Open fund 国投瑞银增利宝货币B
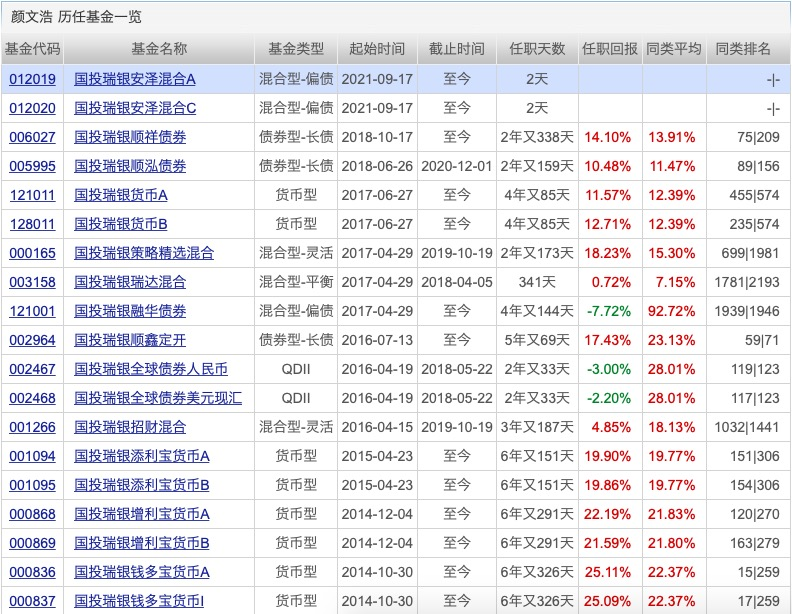The width and height of the screenshot is (792, 614). pos(141,543)
